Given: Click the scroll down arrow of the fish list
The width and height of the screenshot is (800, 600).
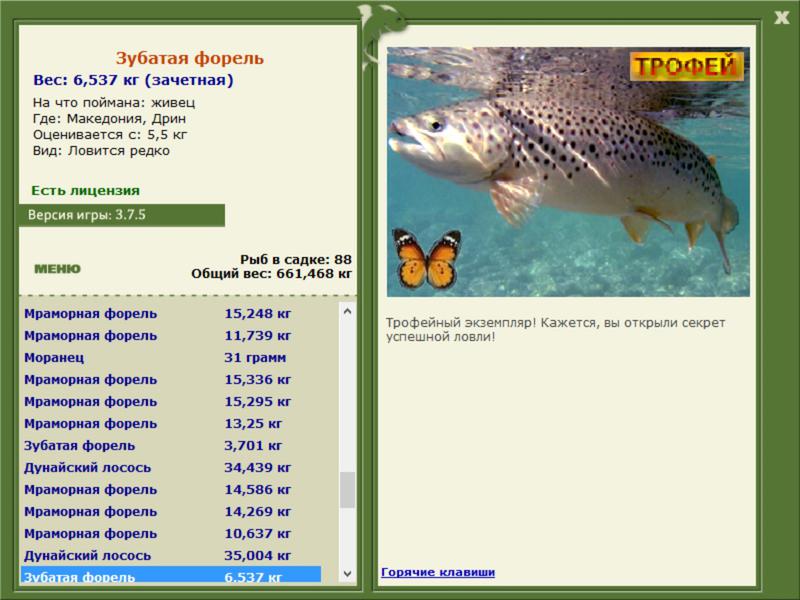Looking at the screenshot, I should pyautogui.click(x=347, y=573).
